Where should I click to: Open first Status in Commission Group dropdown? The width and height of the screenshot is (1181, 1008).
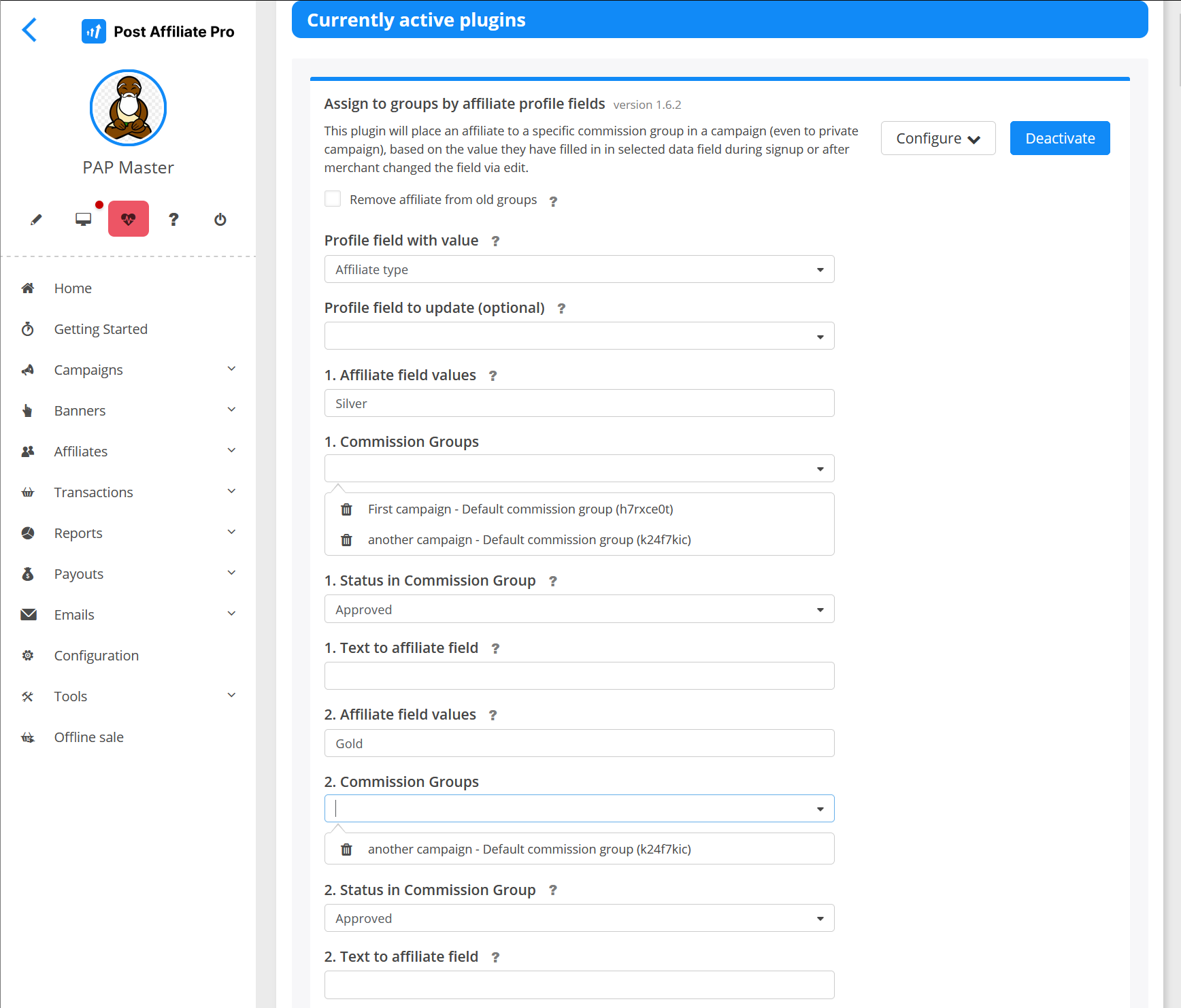coord(579,609)
